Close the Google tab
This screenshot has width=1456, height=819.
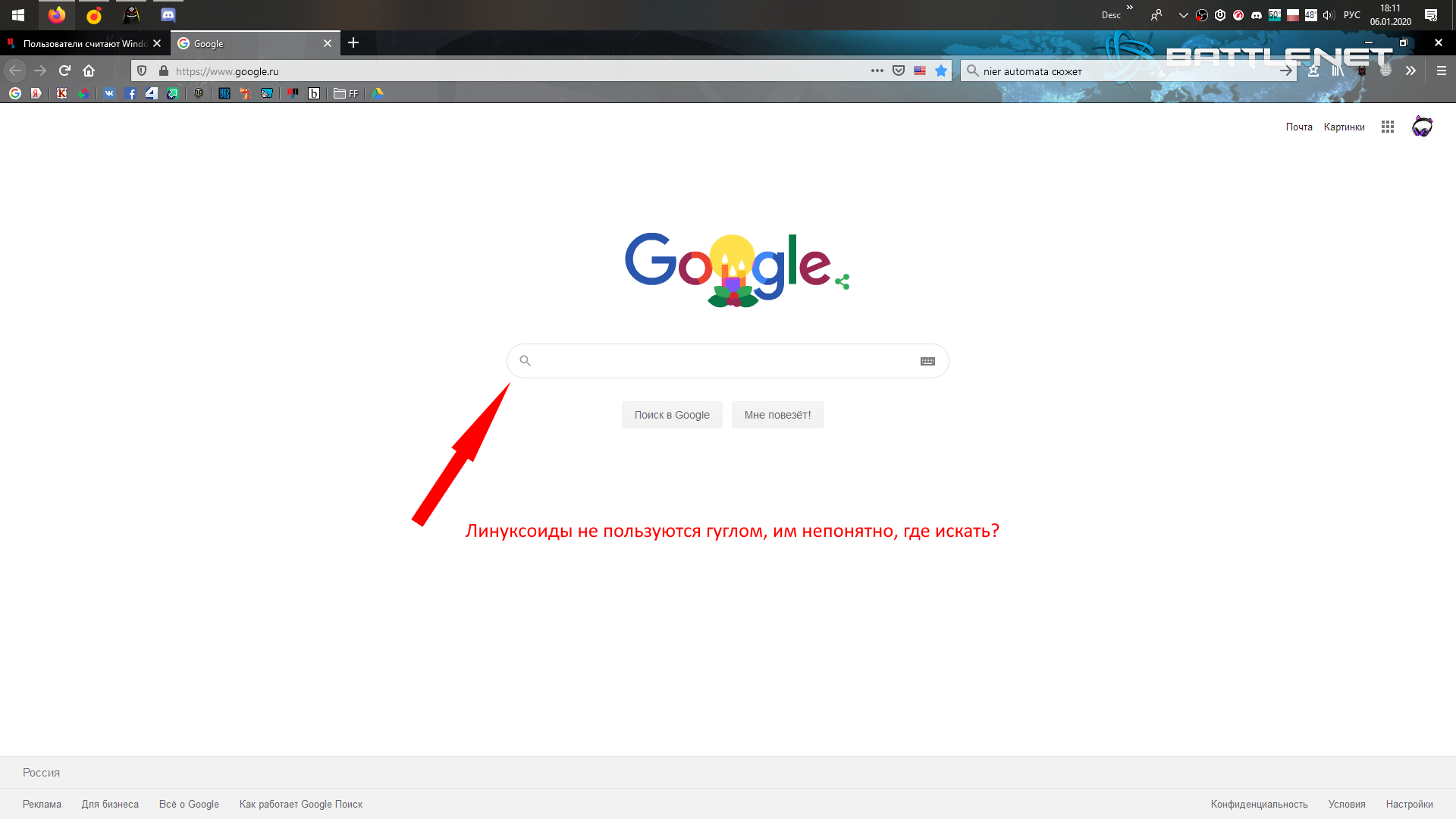pyautogui.click(x=328, y=43)
